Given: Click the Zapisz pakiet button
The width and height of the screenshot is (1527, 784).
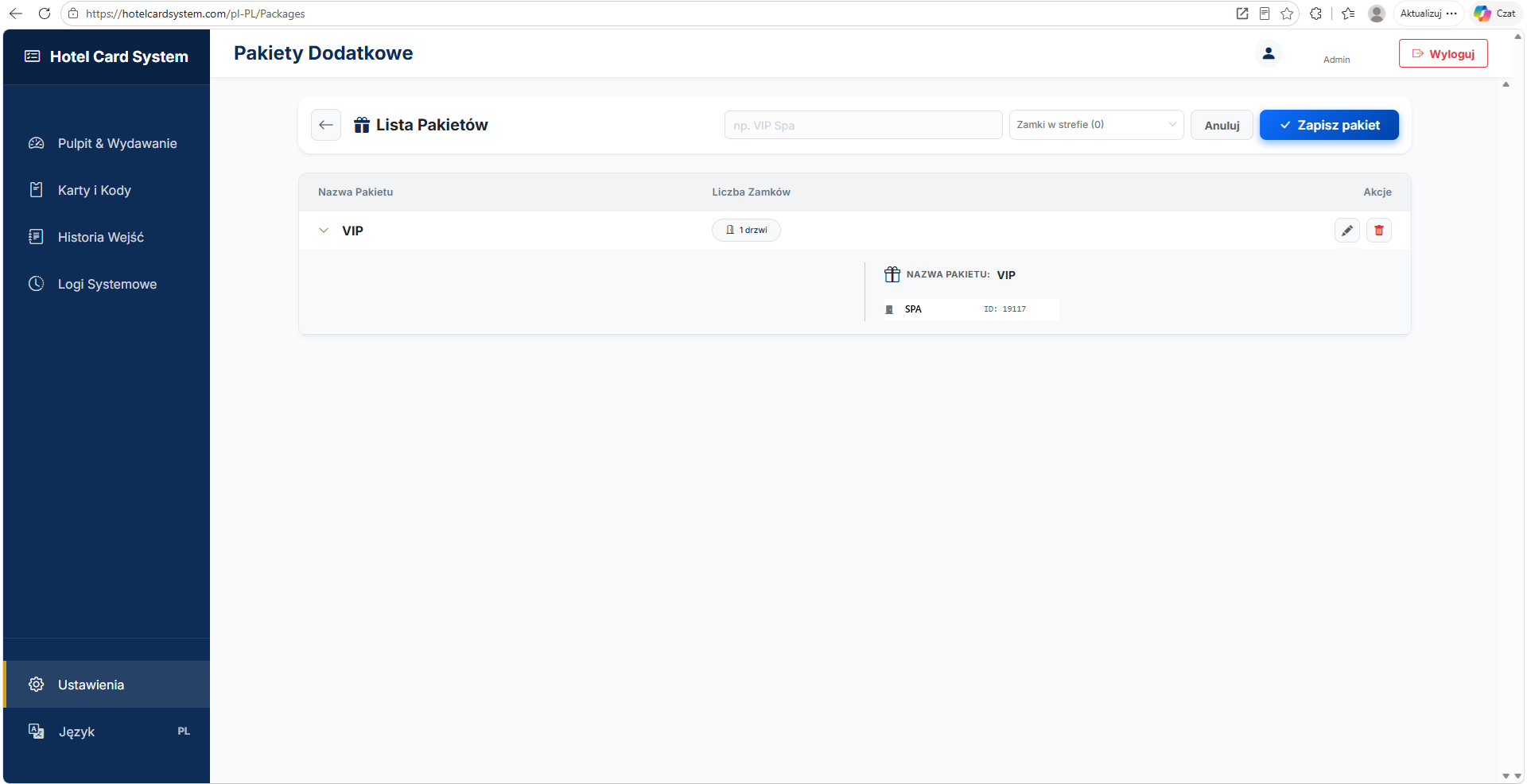Looking at the screenshot, I should point(1329,125).
